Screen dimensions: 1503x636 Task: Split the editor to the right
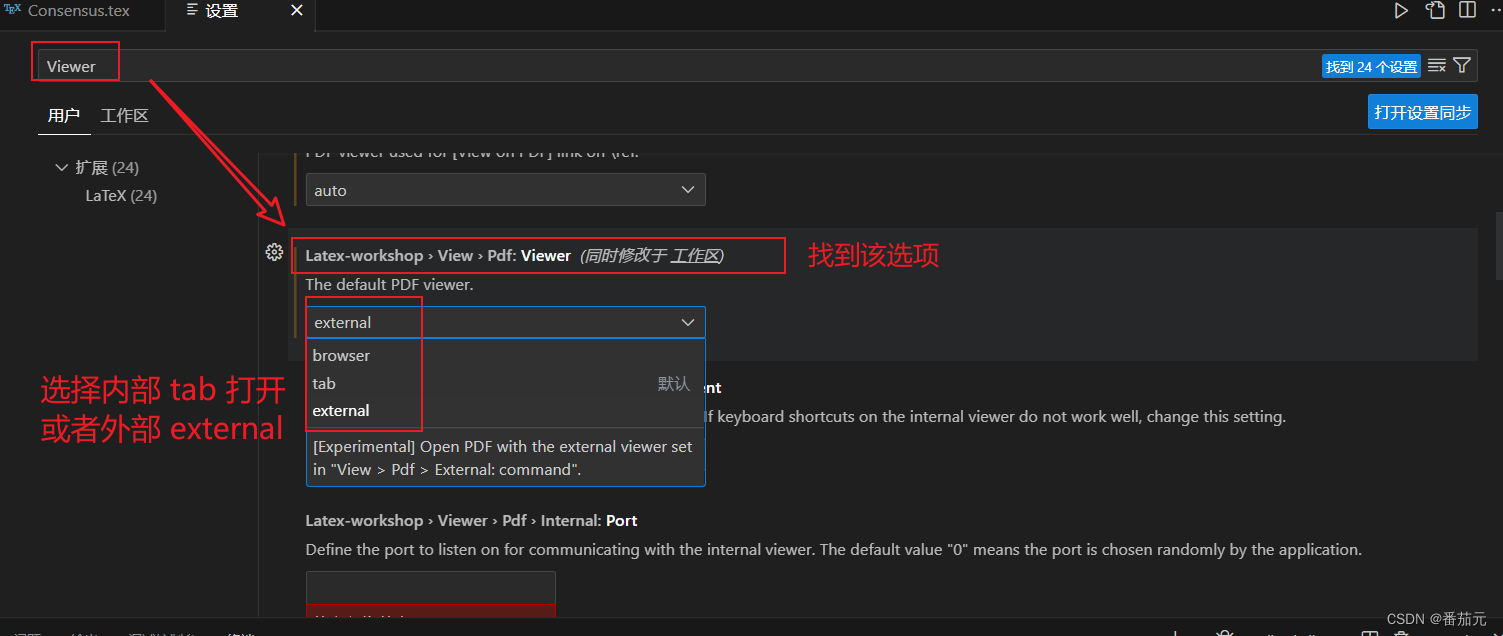[x=1468, y=11]
